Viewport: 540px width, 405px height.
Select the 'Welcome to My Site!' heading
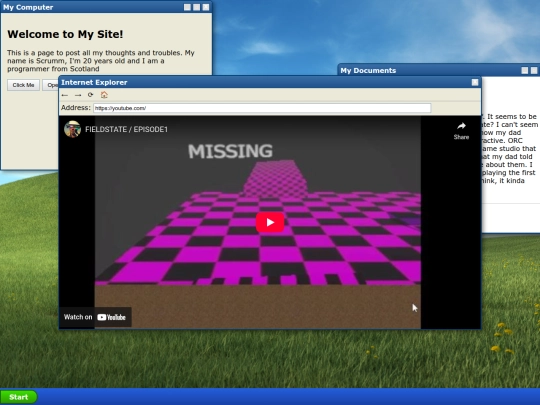pos(65,34)
